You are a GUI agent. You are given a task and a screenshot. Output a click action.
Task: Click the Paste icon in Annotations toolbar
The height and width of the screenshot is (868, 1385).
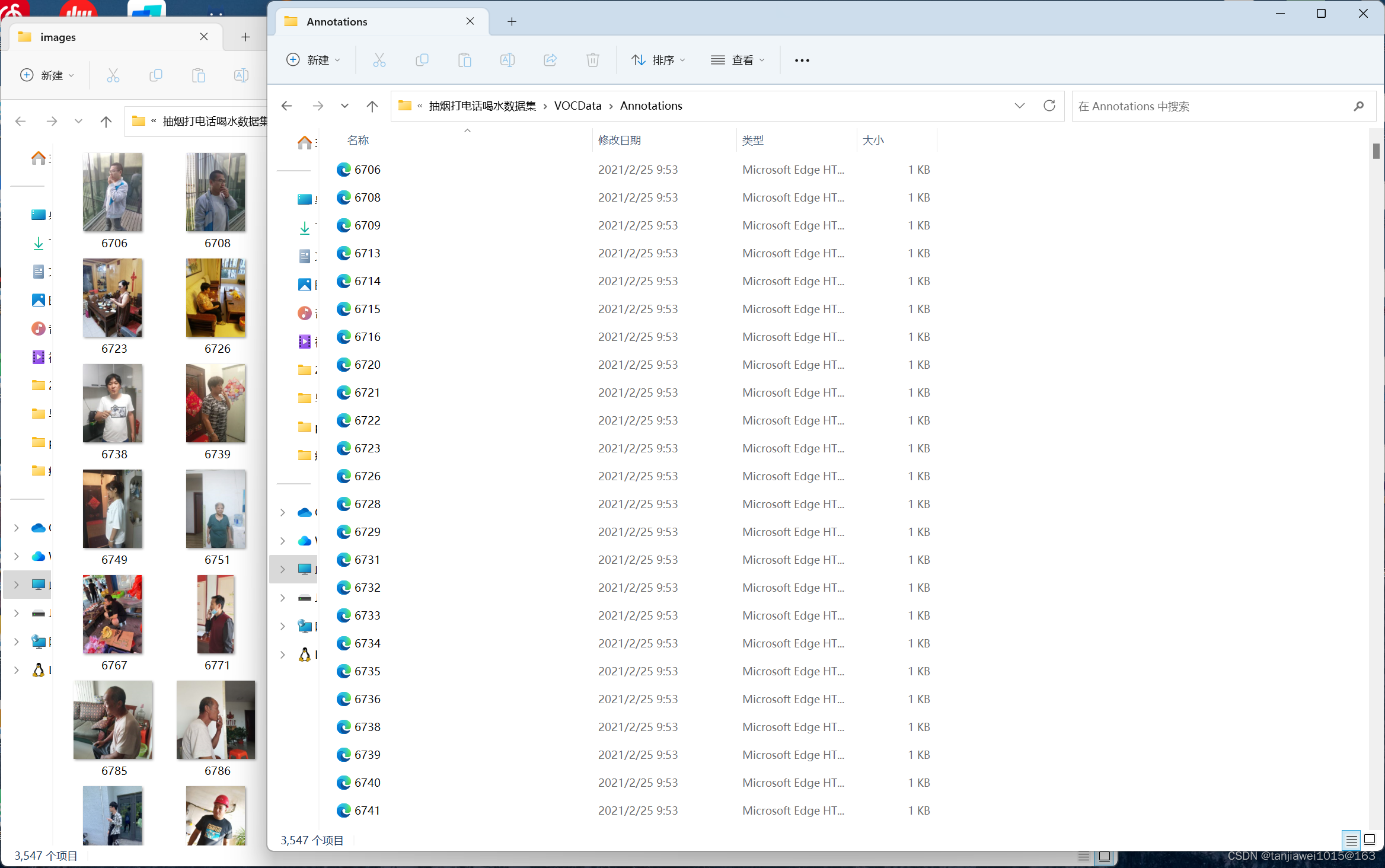pyautogui.click(x=464, y=60)
